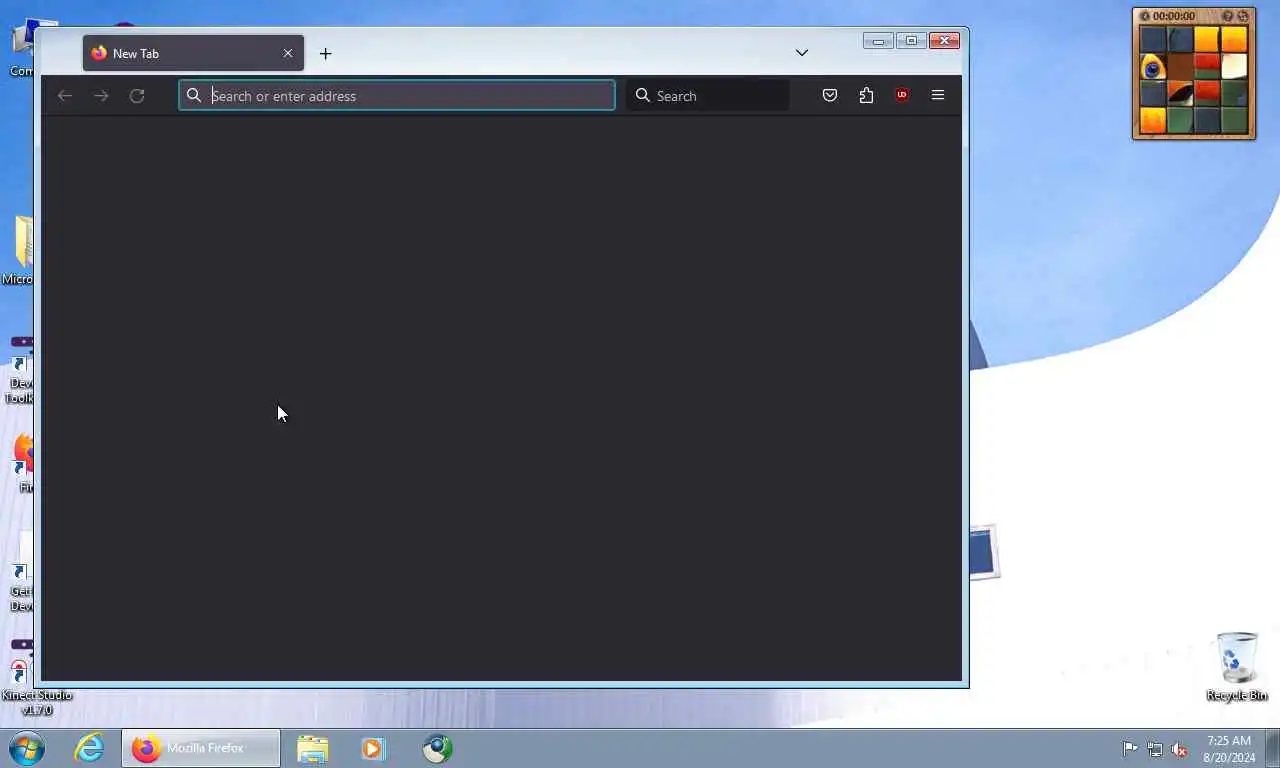
Task: Open a new tab with plus button
Action: [325, 53]
